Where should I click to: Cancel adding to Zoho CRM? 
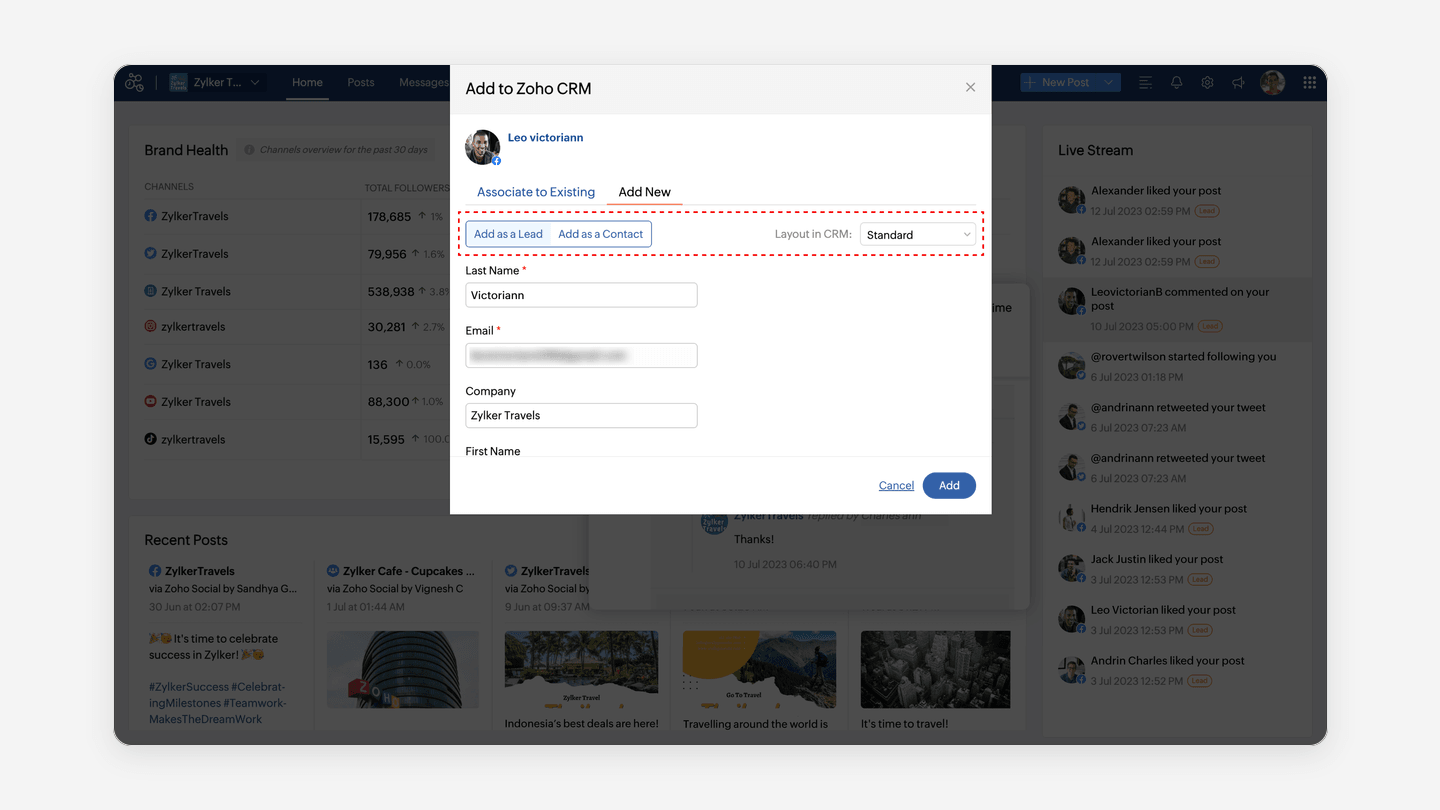coord(896,485)
